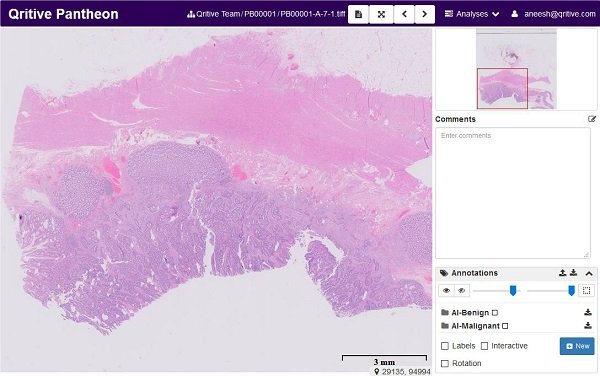The image size is (600, 376).
Task: Toggle fullscreen view icon
Action: (x=381, y=14)
